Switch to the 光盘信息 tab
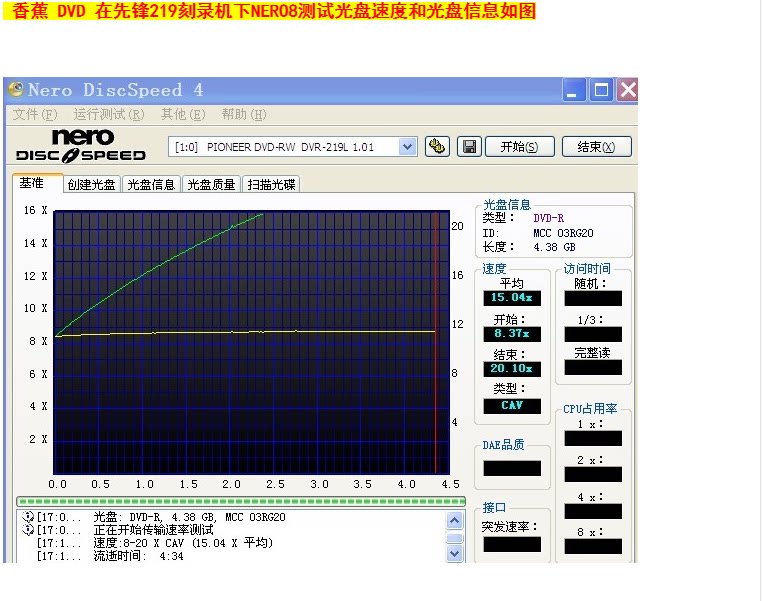 click(151, 185)
